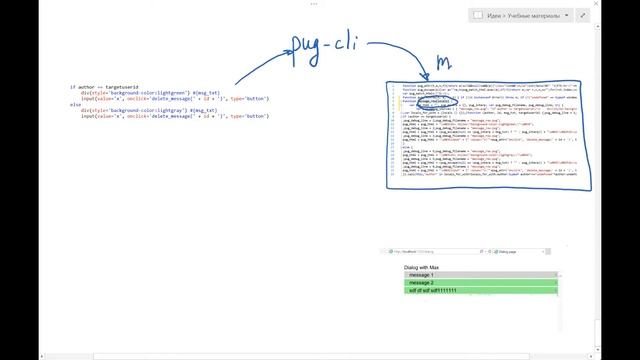640x360 pixels.
Task: Click the 'else' code line
Action: (x=75, y=104)
